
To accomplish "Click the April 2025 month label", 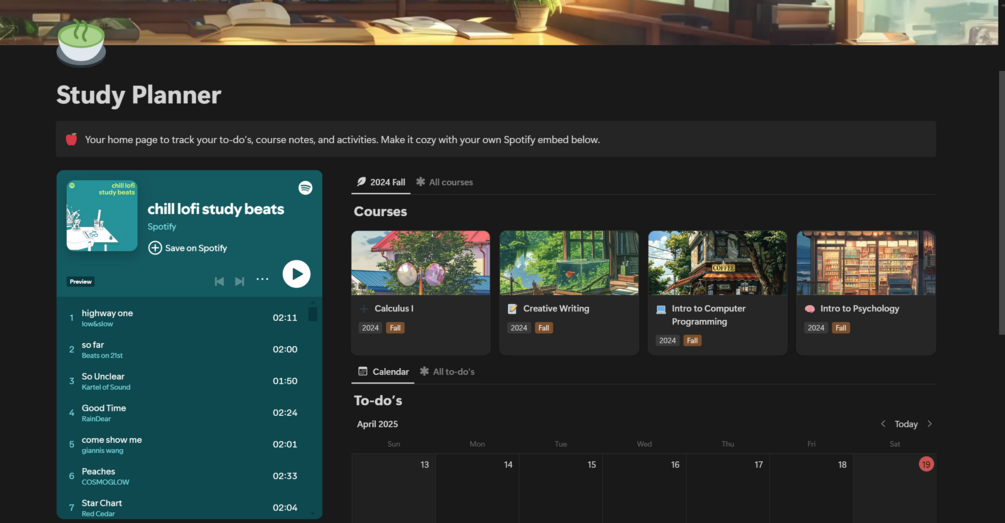I will coord(378,424).
